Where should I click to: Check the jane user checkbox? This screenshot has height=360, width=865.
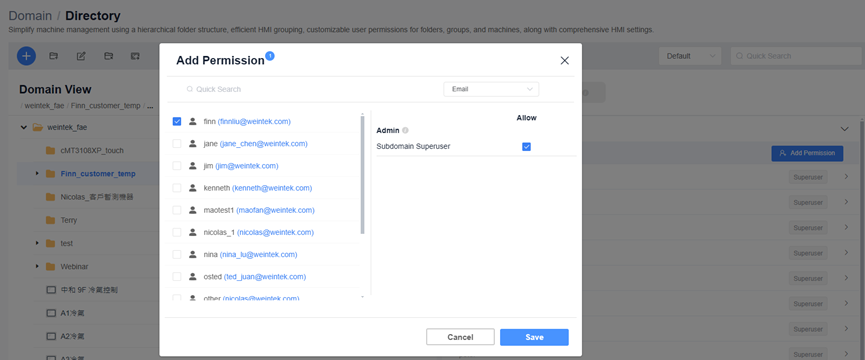coord(177,143)
